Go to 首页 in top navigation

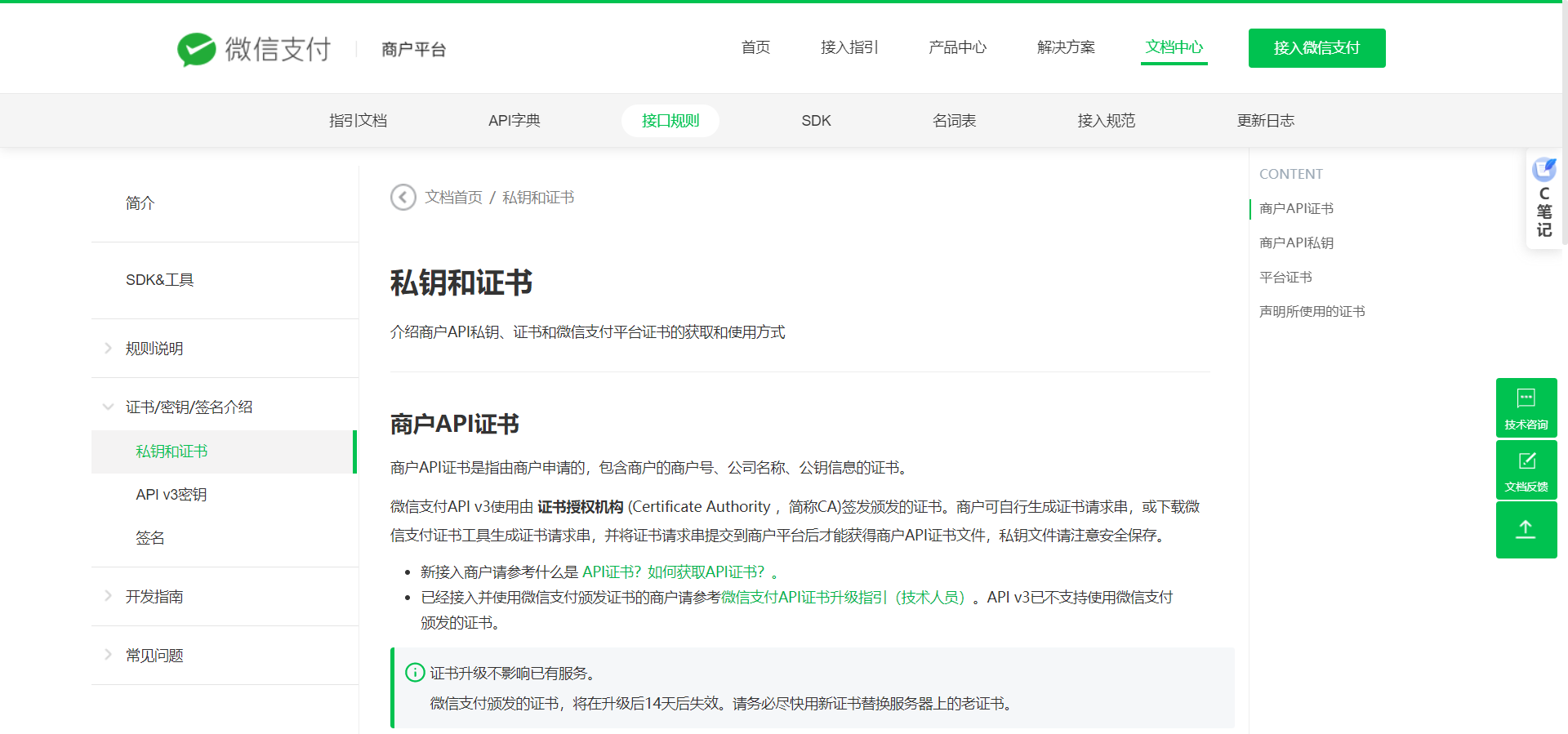pyautogui.click(x=755, y=47)
